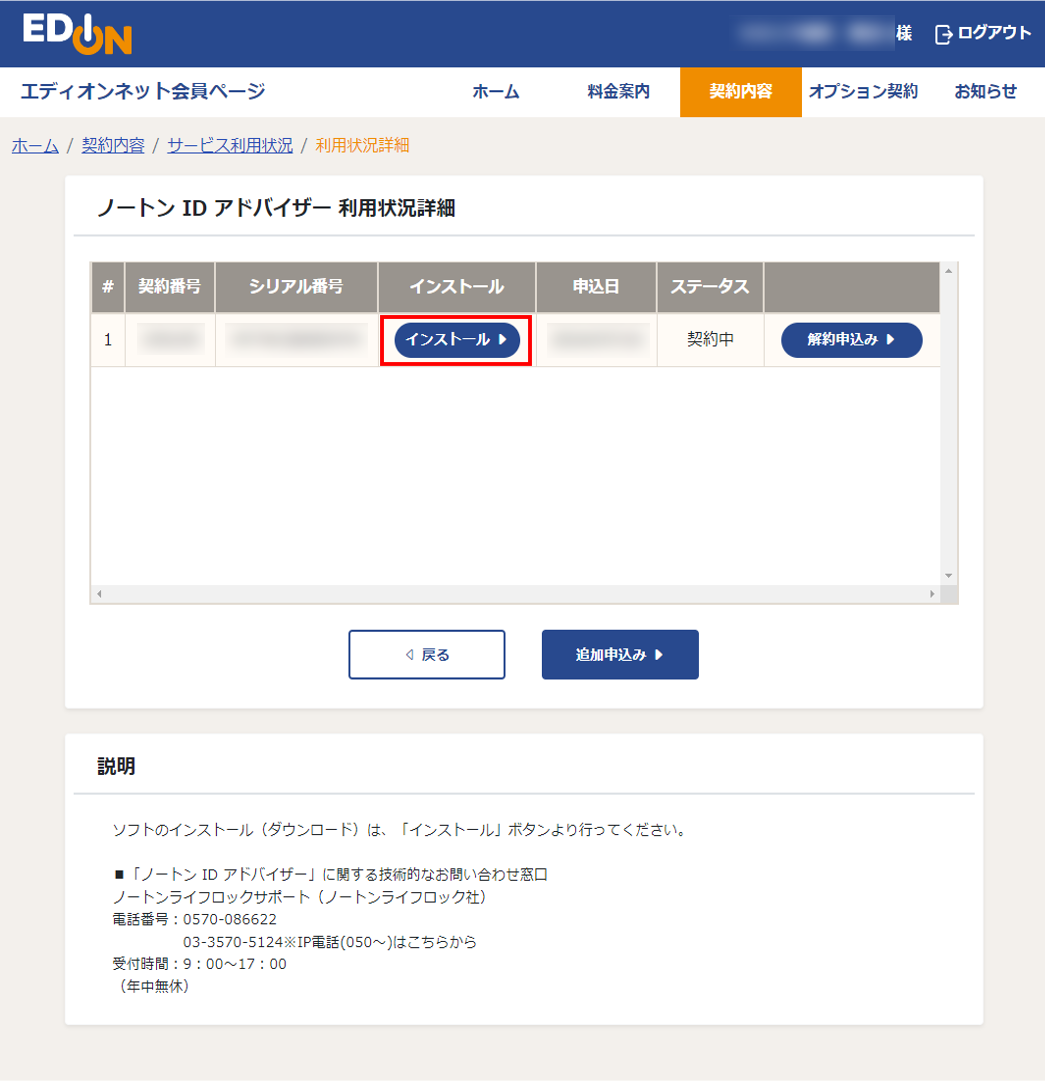Screen dimensions: 1045x1081
Task: Click the 追加申込み button
Action: [x=620, y=654]
